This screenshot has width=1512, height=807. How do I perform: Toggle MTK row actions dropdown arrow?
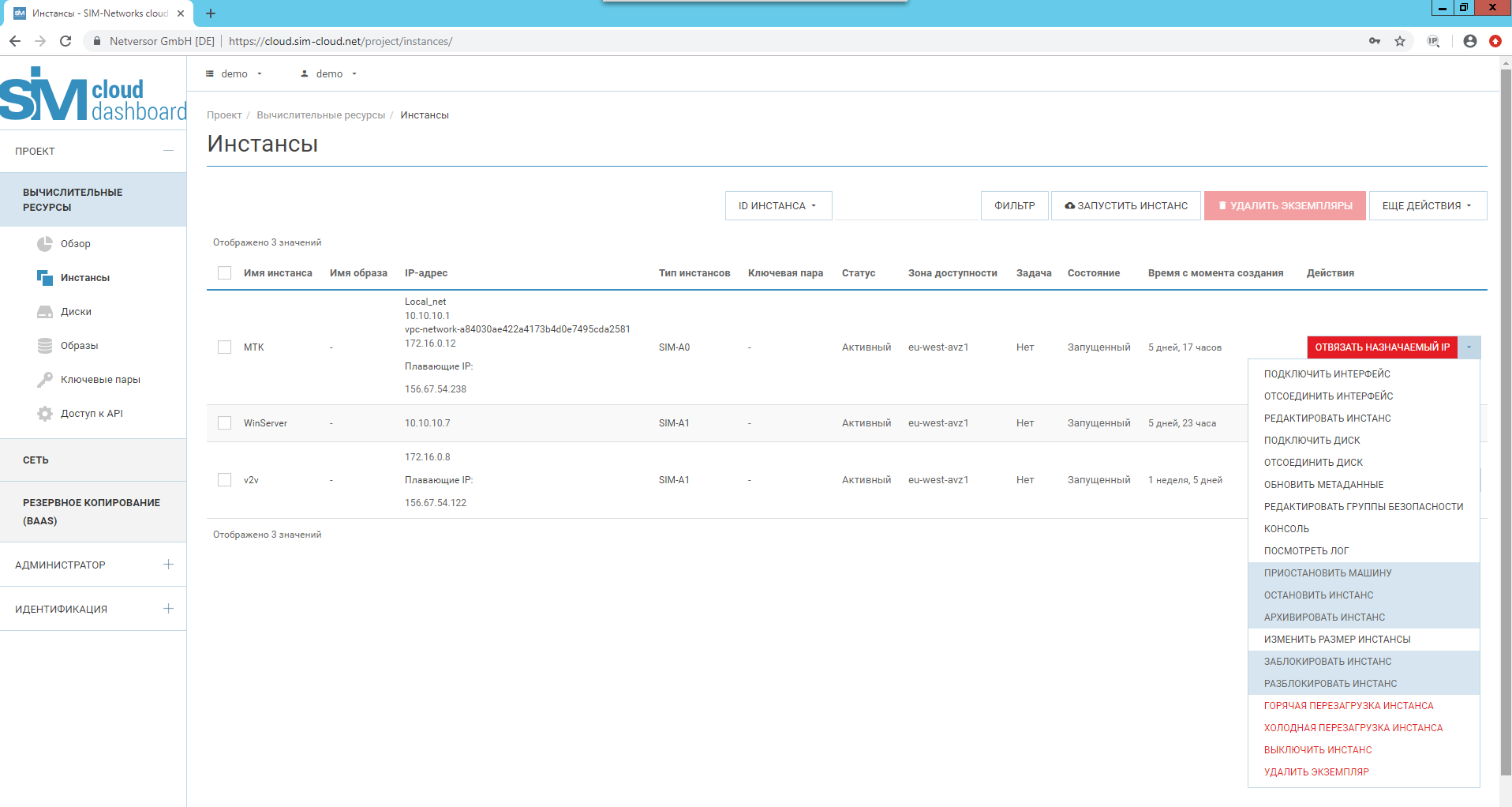[x=1469, y=347]
